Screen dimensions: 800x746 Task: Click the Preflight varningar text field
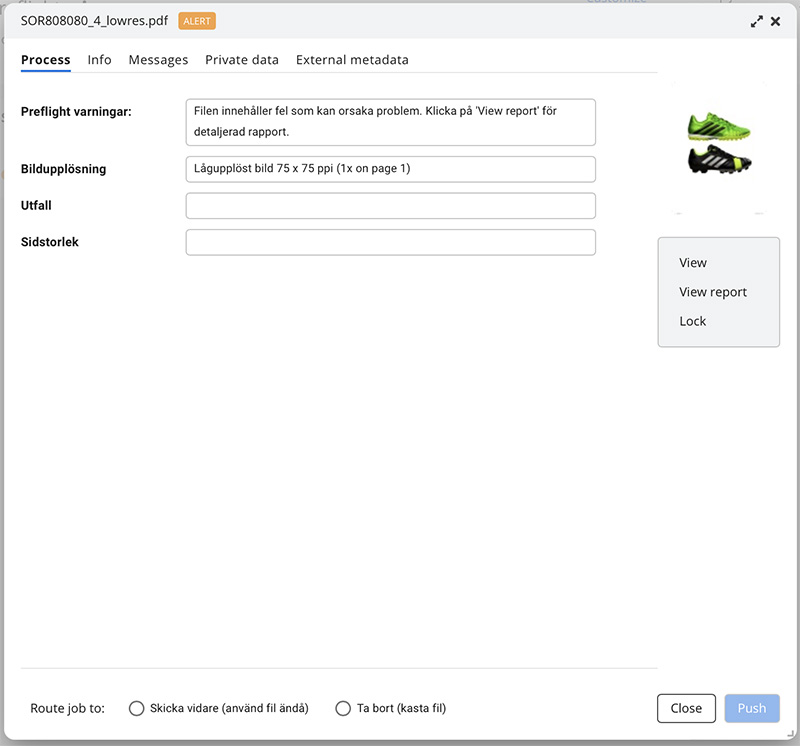pyautogui.click(x=390, y=122)
